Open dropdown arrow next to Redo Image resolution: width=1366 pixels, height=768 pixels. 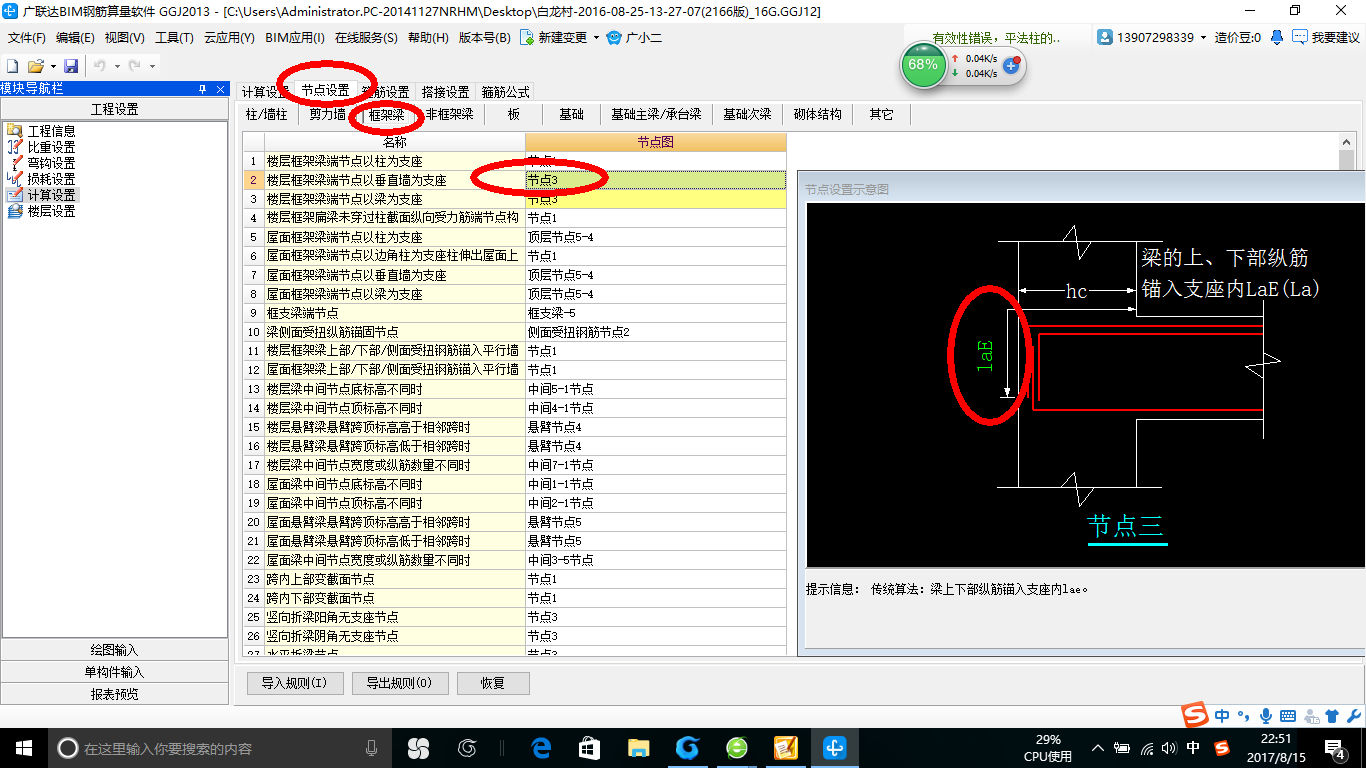[x=152, y=65]
